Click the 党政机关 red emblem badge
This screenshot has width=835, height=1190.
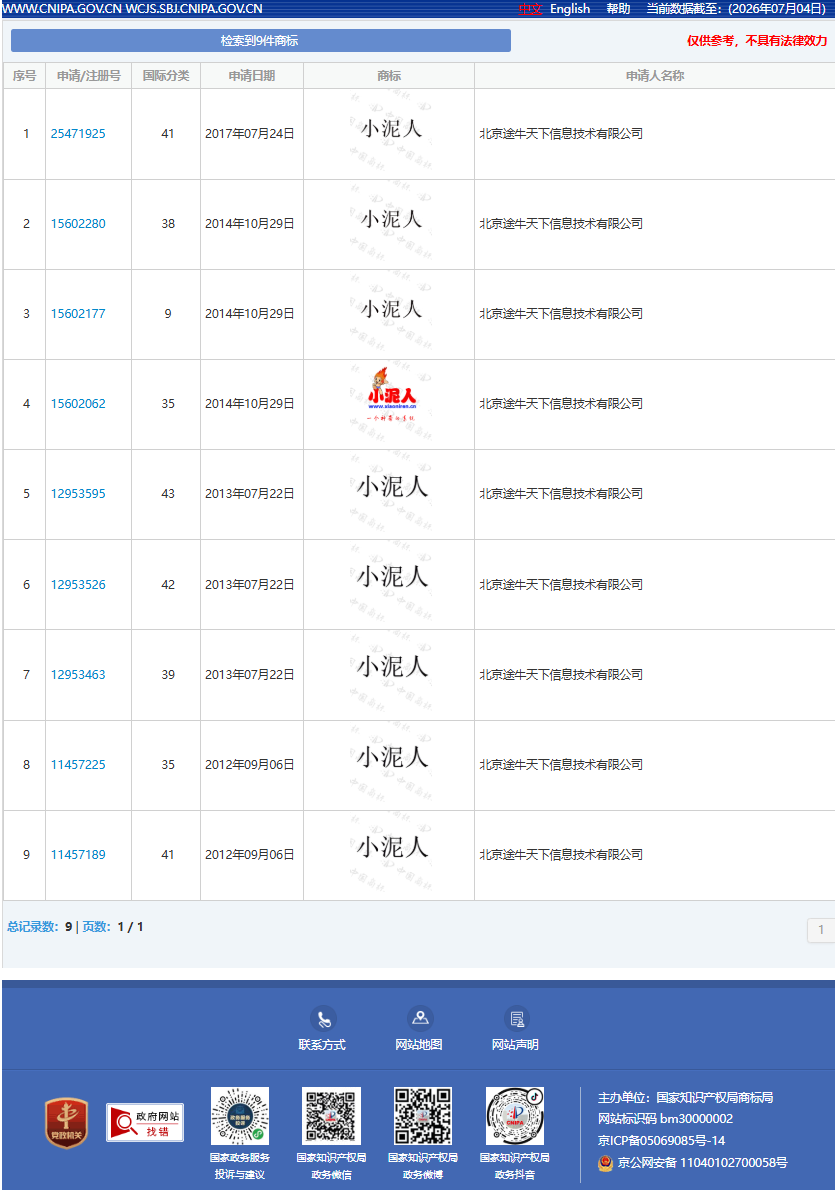(x=67, y=1122)
